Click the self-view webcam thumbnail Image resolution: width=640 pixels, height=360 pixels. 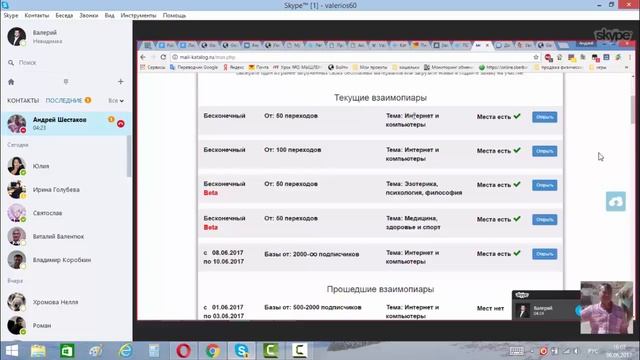click(x=607, y=307)
